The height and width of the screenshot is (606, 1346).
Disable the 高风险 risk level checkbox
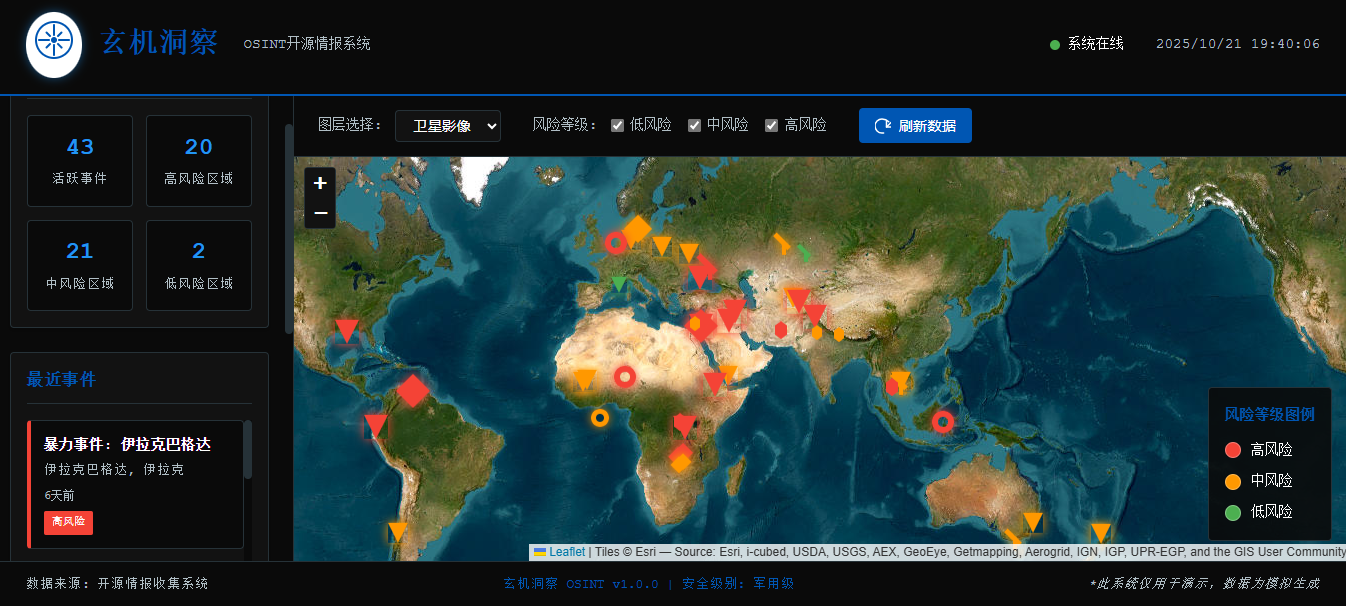click(771, 126)
